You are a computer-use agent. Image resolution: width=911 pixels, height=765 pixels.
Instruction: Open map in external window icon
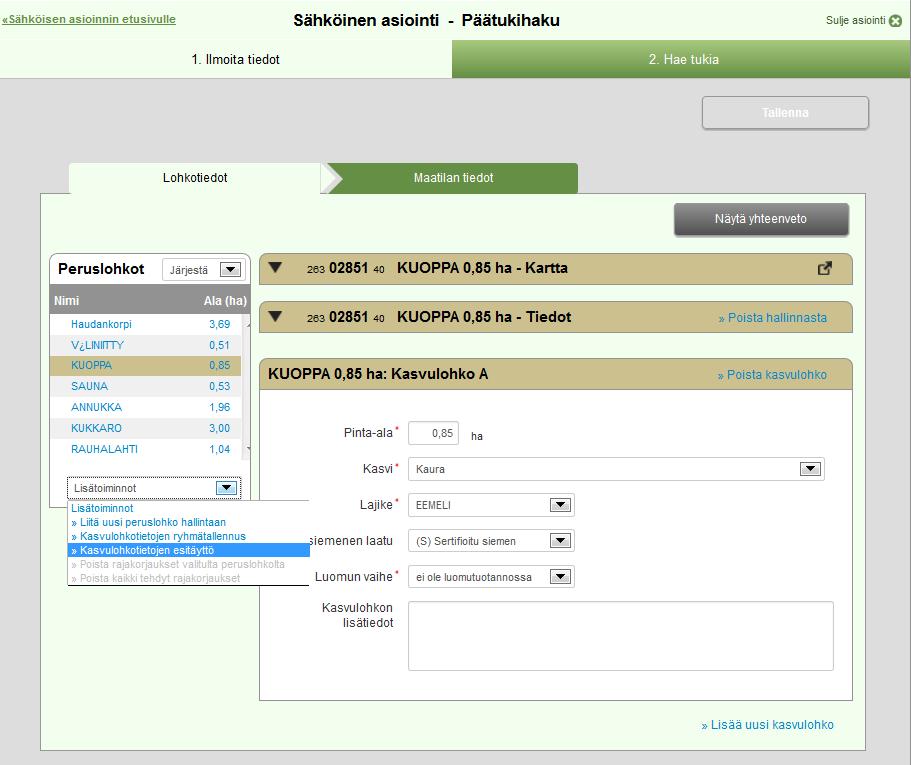pos(824,268)
